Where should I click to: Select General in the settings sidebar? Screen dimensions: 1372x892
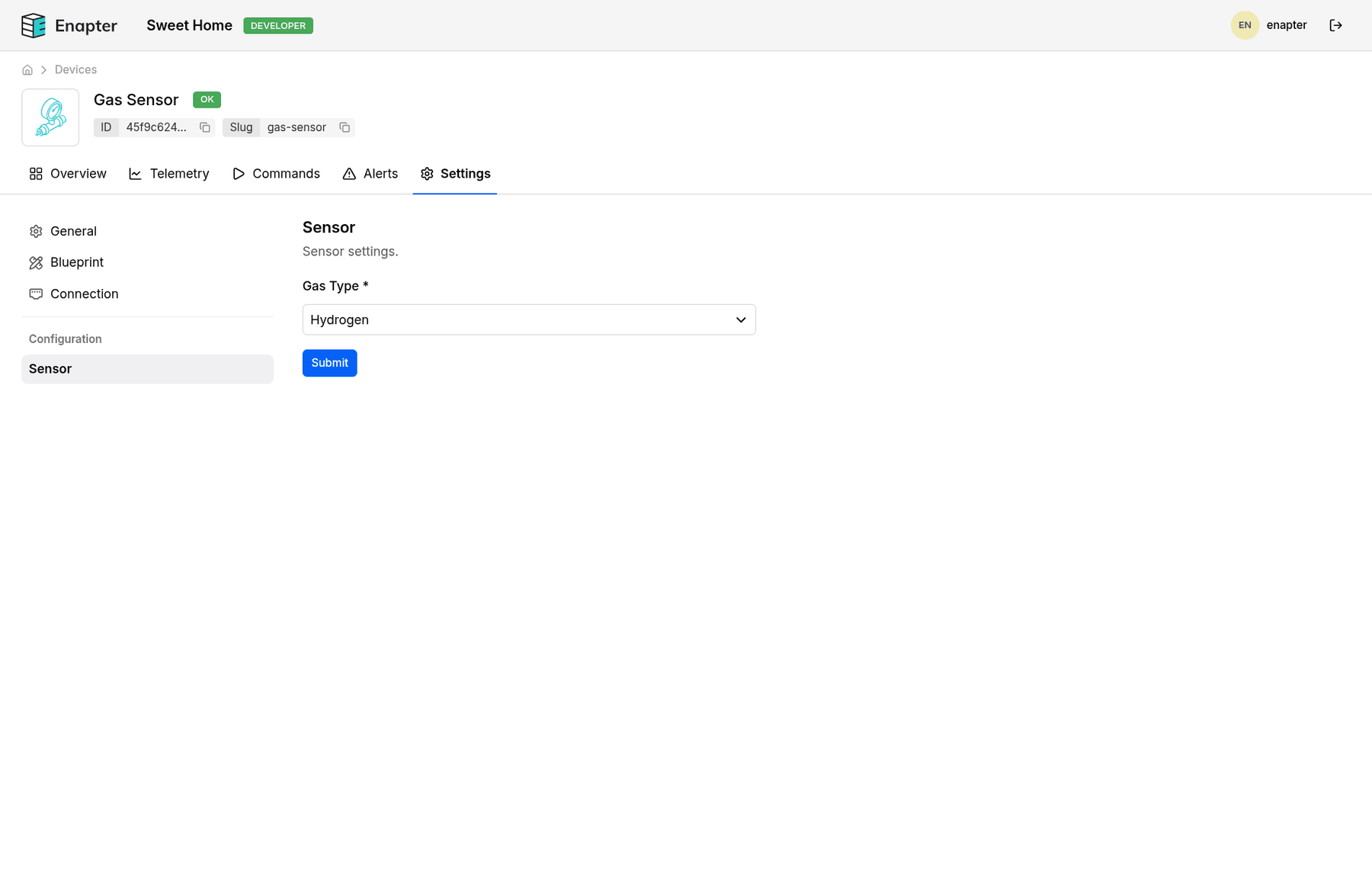point(72,231)
